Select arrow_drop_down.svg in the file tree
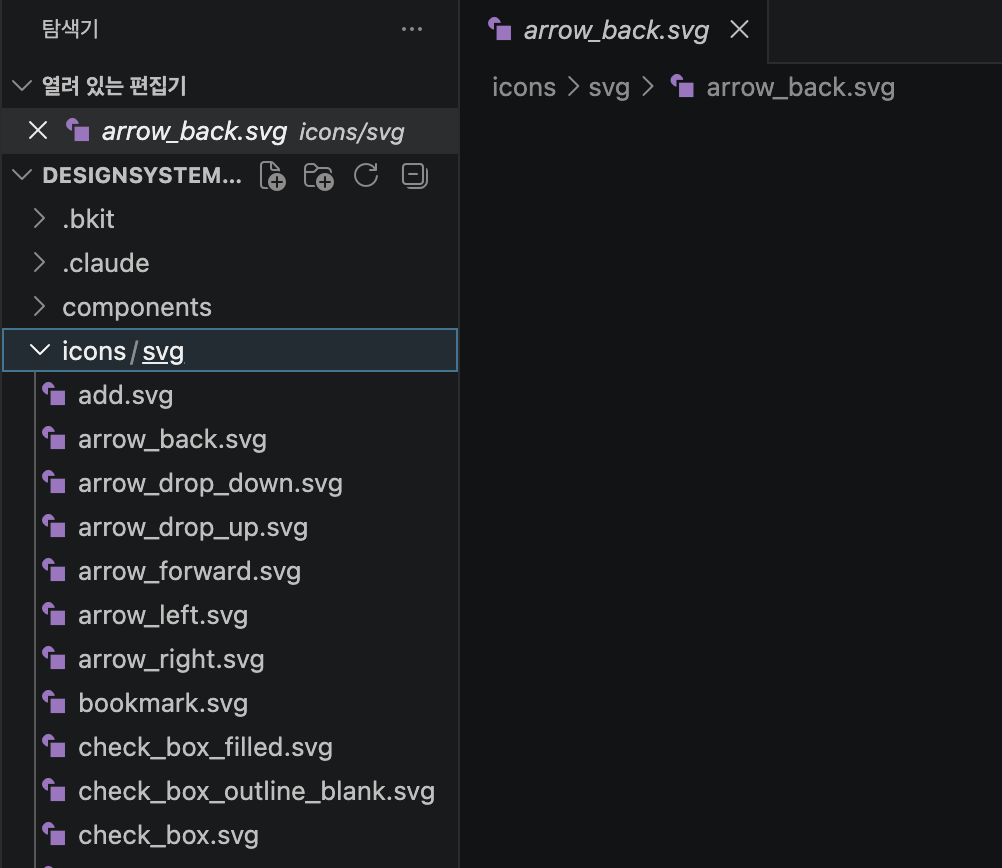The image size is (1002, 868). (210, 482)
